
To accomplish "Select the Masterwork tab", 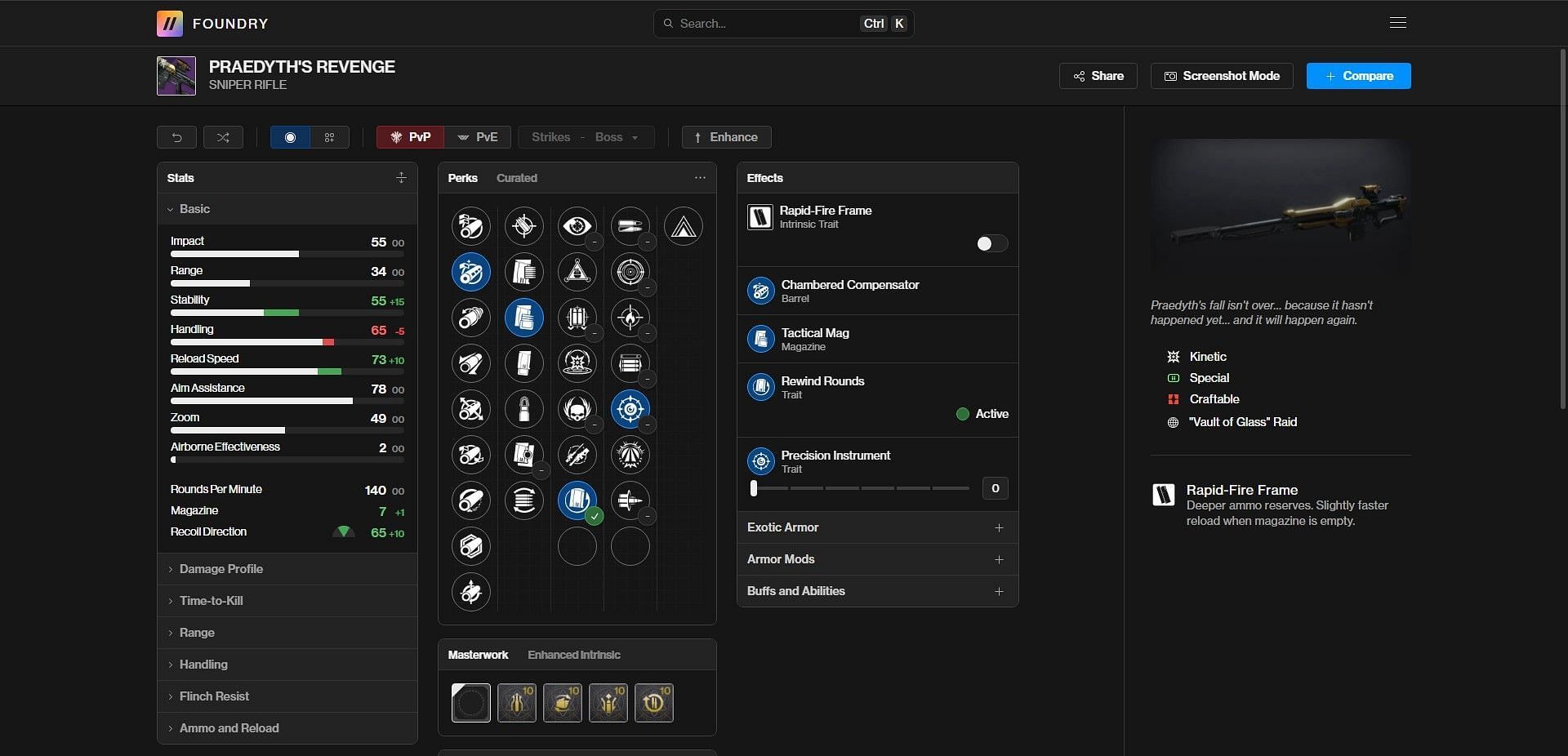I will coord(478,655).
